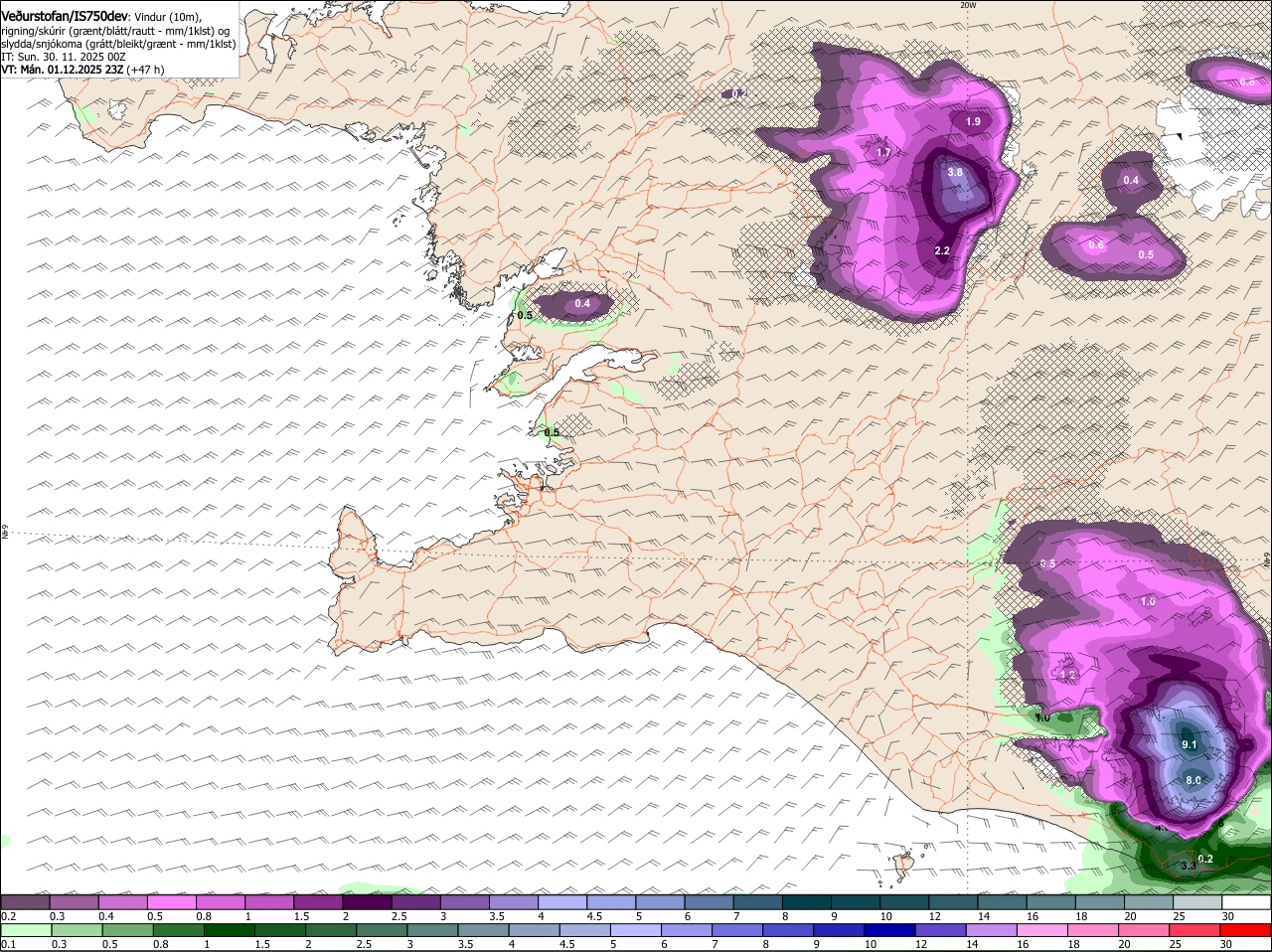Pick the mauve 0.2–0.3 snow legend swatch

[x=25, y=902]
